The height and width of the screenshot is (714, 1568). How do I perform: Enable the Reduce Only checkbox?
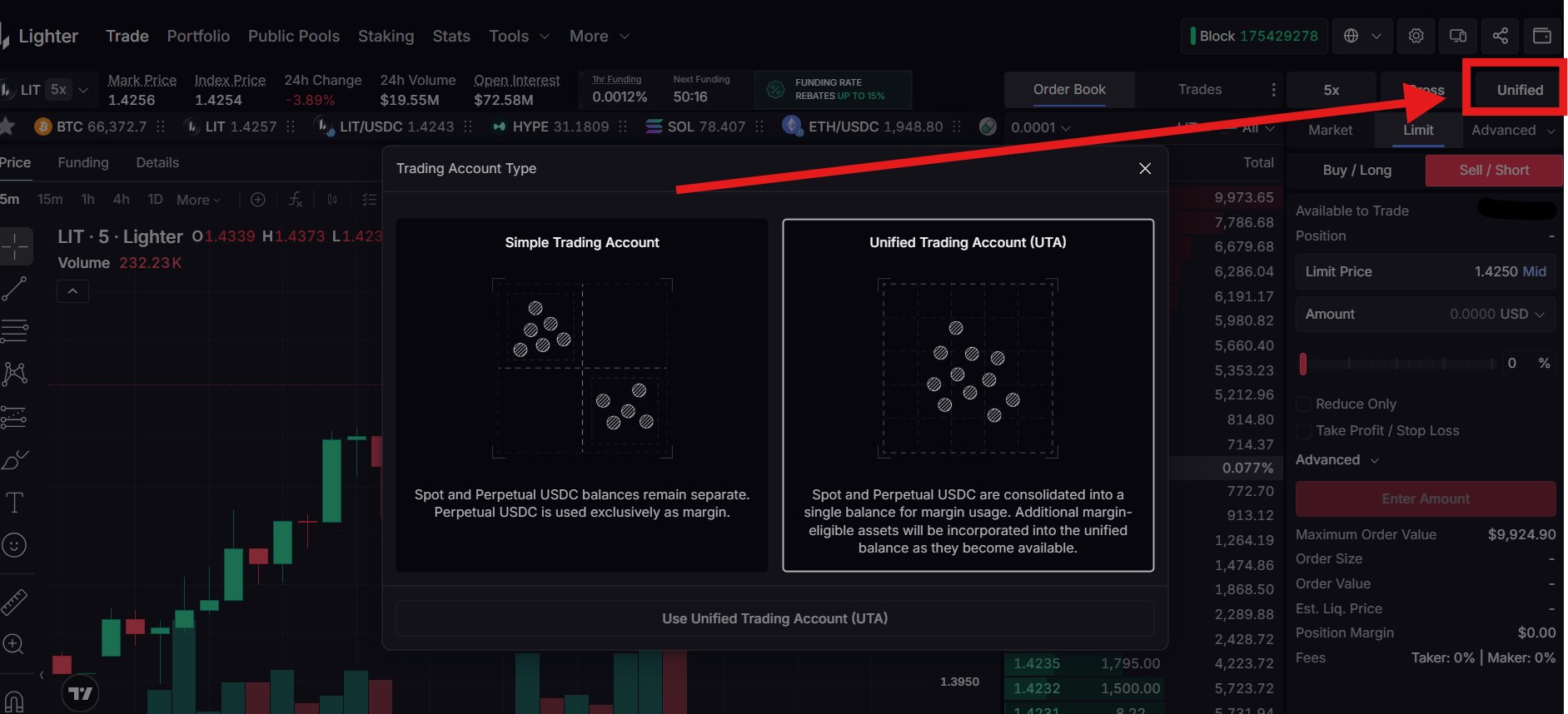(1304, 404)
